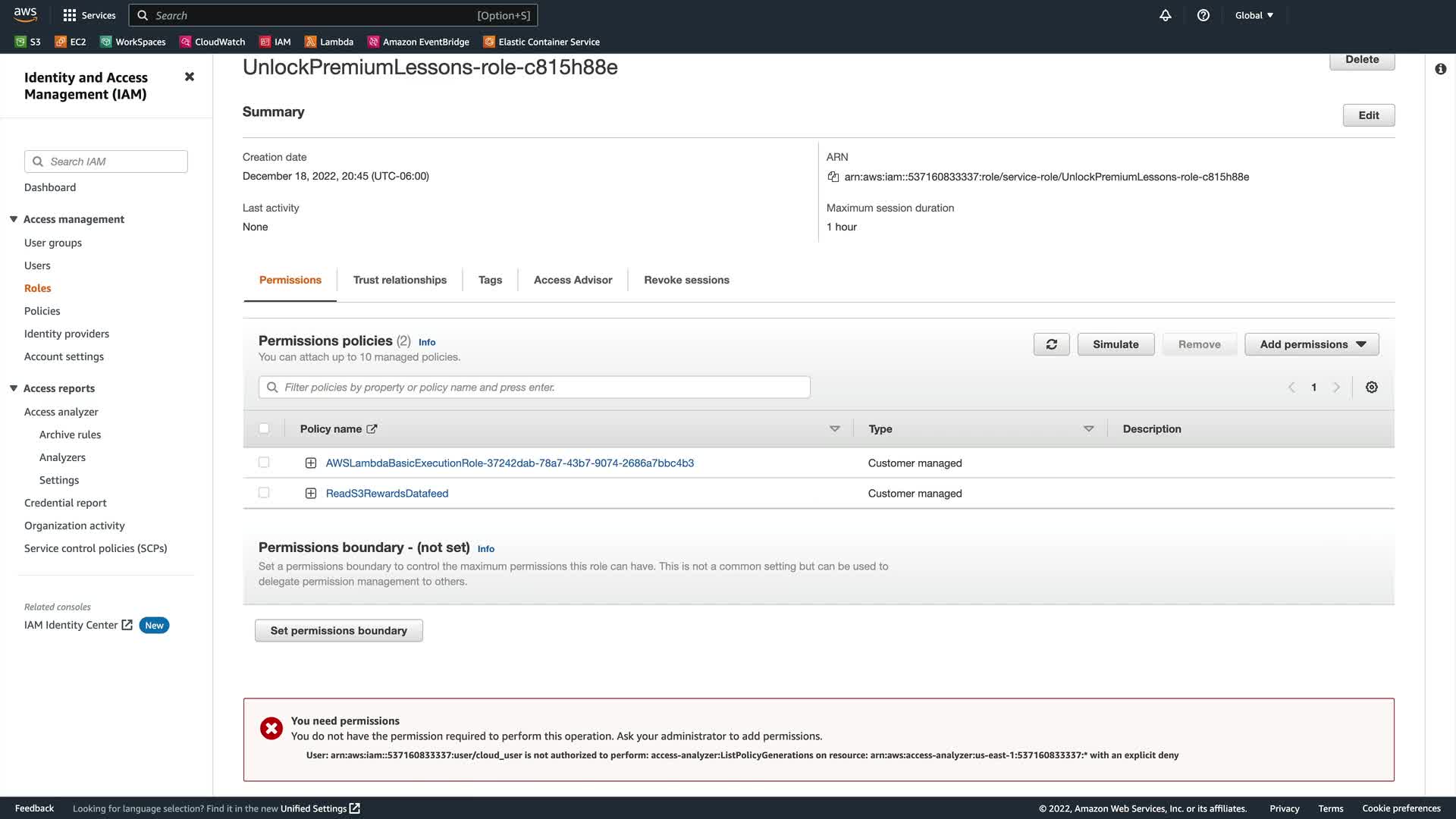This screenshot has height=819, width=1456.
Task: Toggle the select-all policies checkbox
Action: [x=264, y=428]
